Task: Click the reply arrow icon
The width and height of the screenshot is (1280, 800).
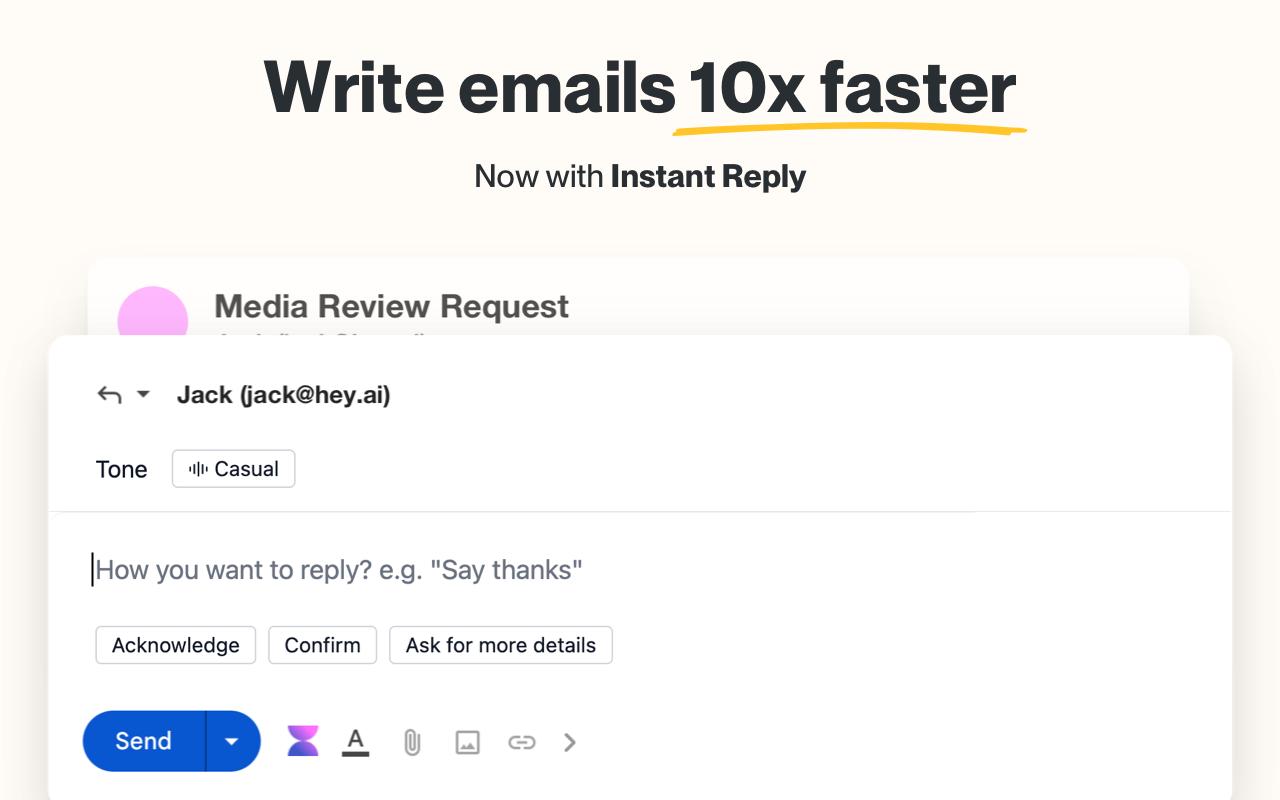Action: point(109,395)
